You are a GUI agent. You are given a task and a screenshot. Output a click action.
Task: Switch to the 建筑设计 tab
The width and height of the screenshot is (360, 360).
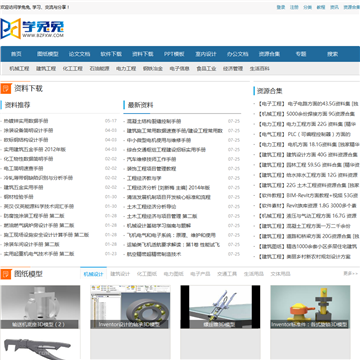point(120,274)
